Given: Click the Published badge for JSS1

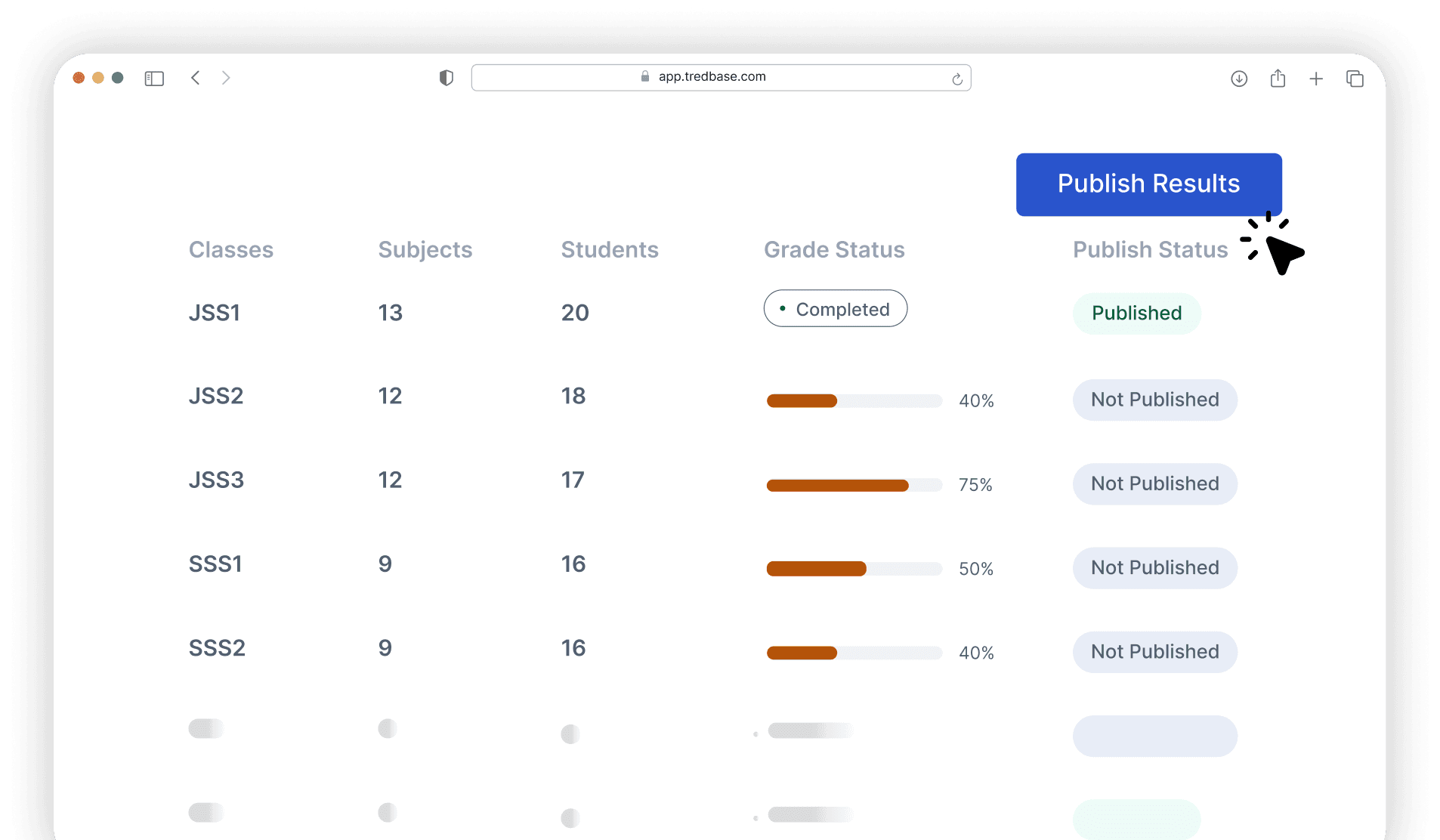Looking at the screenshot, I should point(1136,313).
